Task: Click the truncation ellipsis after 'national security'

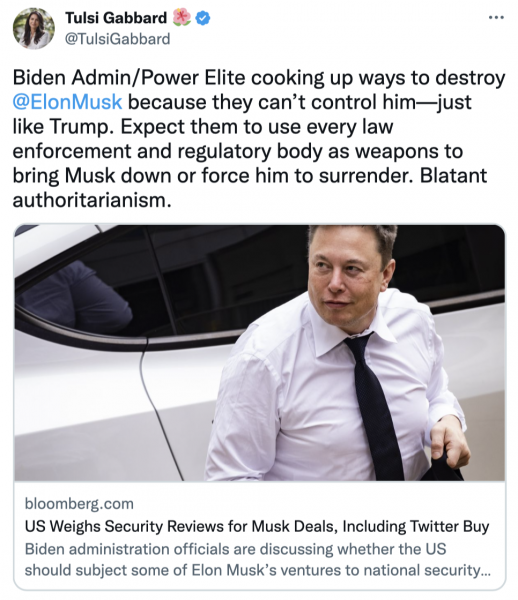Action: coord(486,571)
